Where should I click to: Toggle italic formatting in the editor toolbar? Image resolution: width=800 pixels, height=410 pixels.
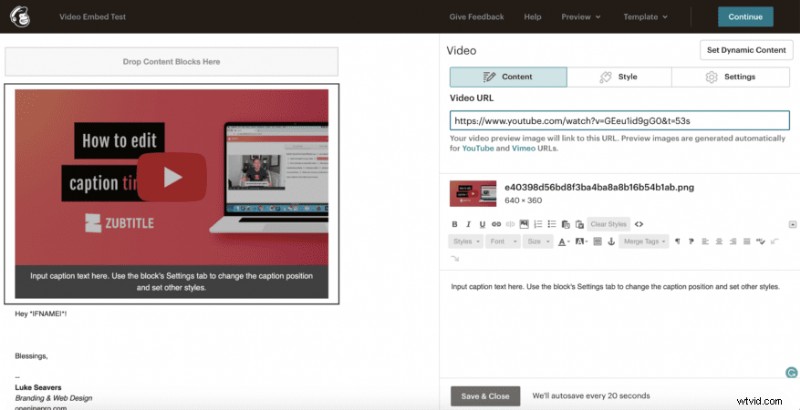tap(468, 224)
